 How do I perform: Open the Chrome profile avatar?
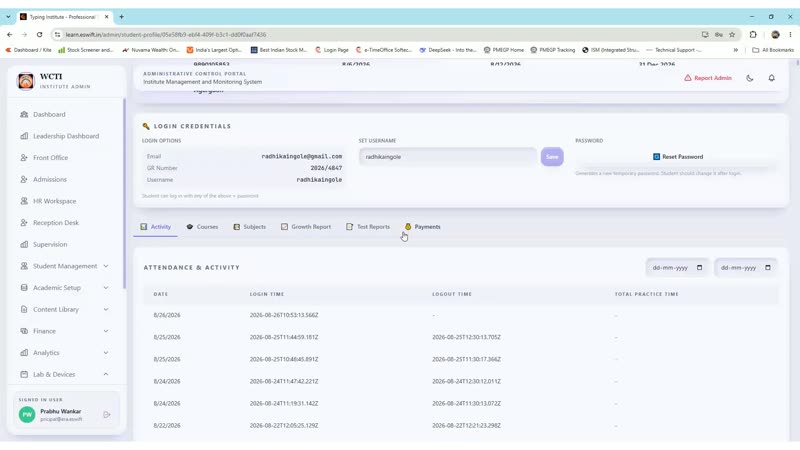click(776, 35)
